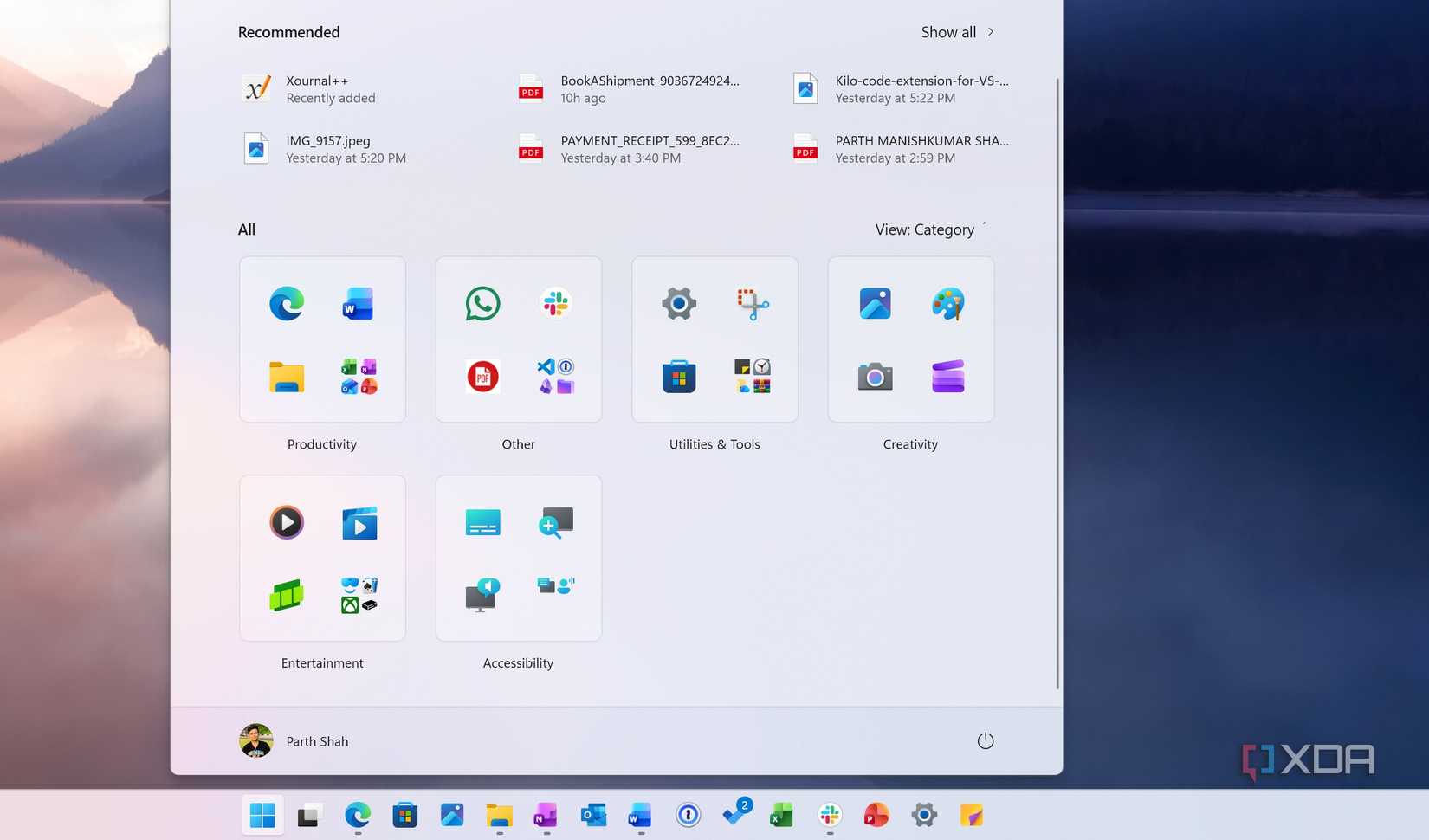The width and height of the screenshot is (1429, 840).
Task: Open Outlook from the taskbar
Action: click(593, 815)
